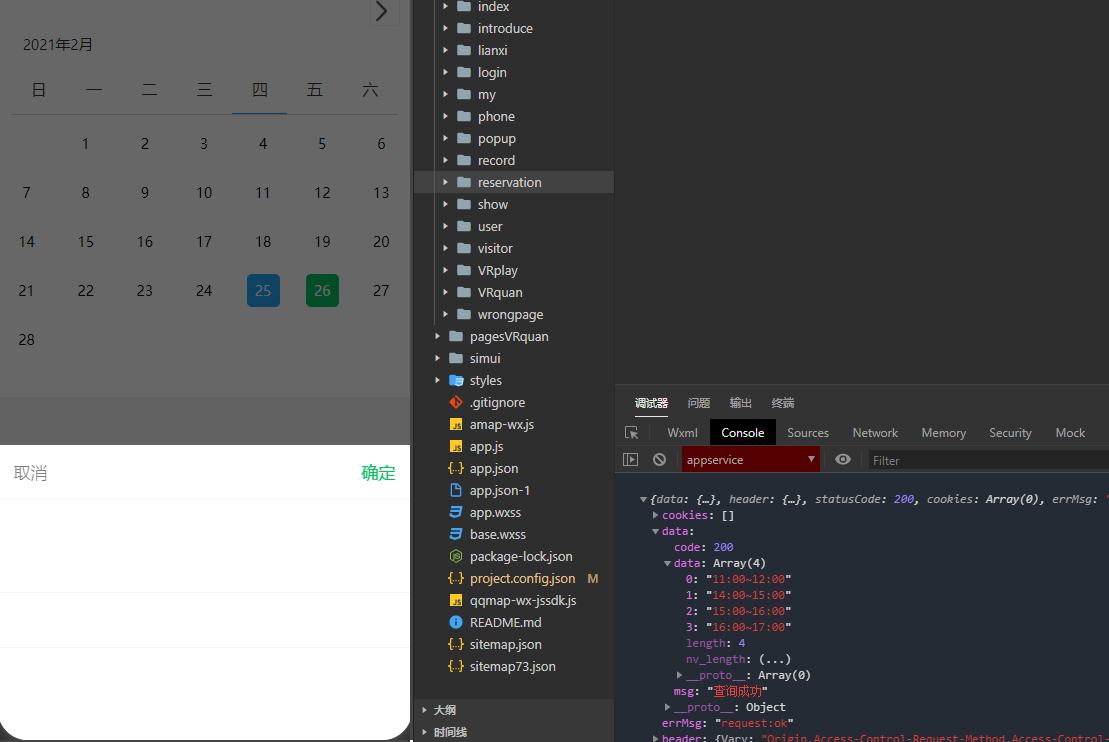Click the next-month chevron arrow
1109x742 pixels.
pyautogui.click(x=382, y=11)
